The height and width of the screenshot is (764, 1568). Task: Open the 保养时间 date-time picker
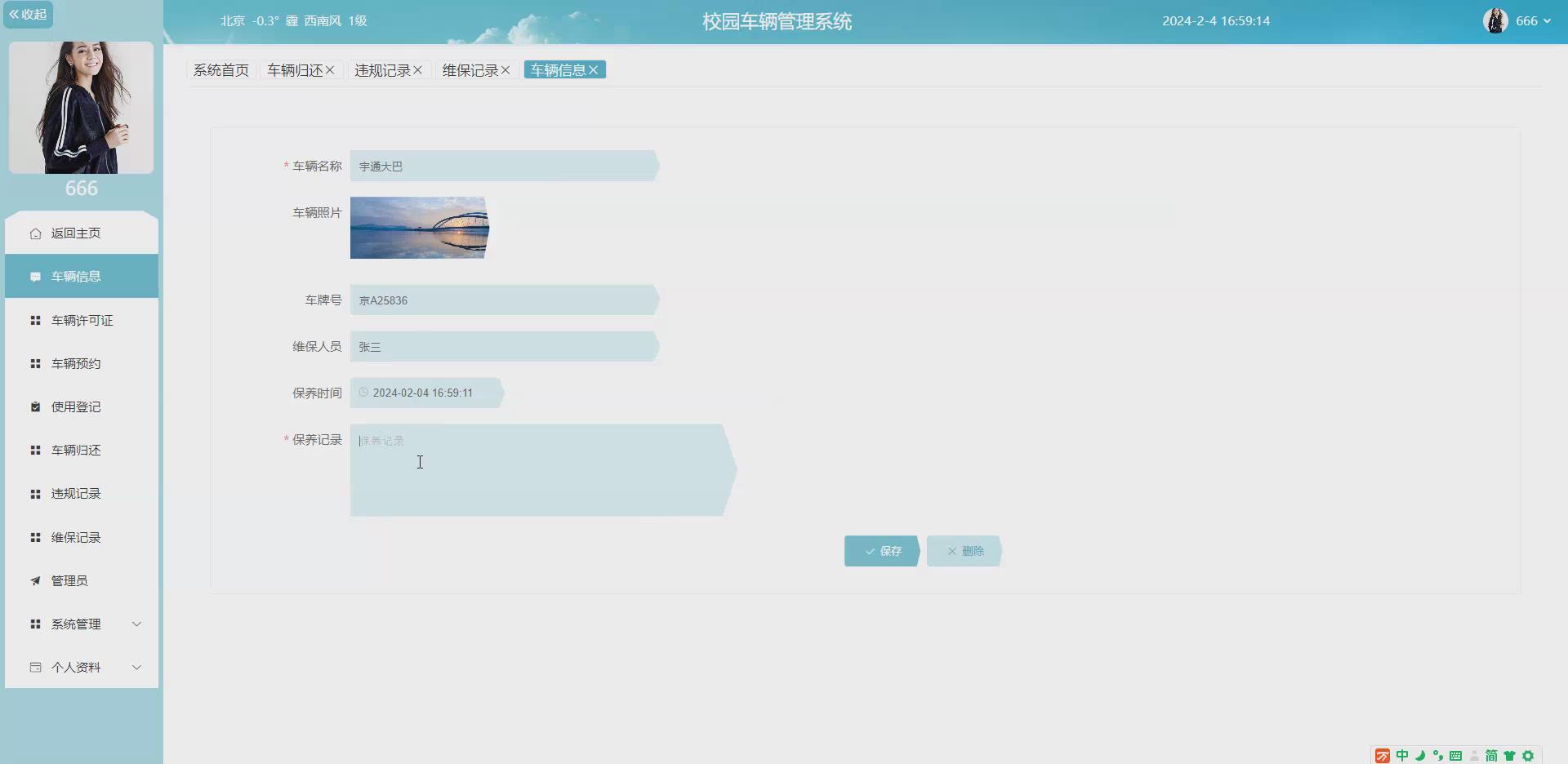(x=427, y=393)
